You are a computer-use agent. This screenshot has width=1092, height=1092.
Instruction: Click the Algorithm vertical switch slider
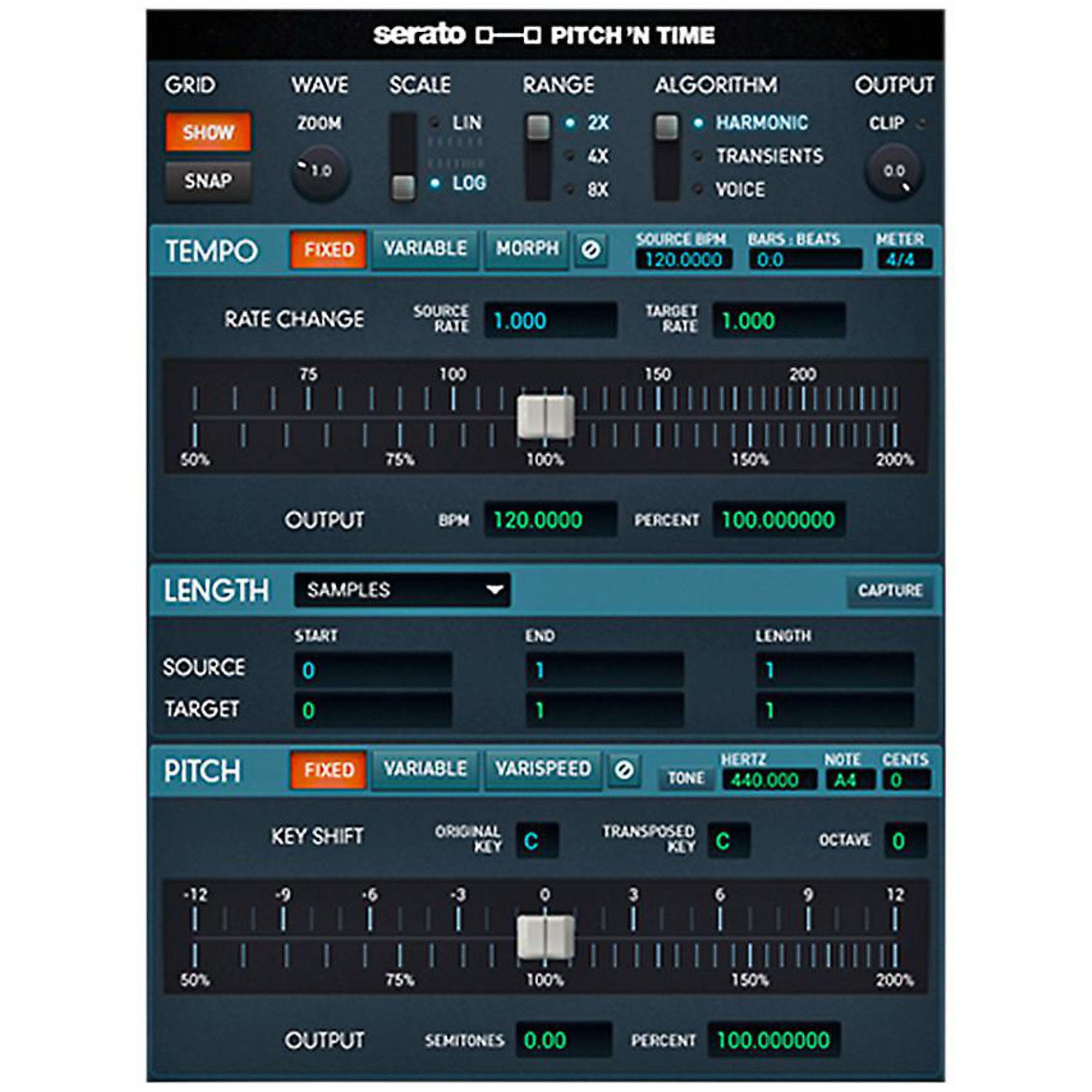point(667,157)
